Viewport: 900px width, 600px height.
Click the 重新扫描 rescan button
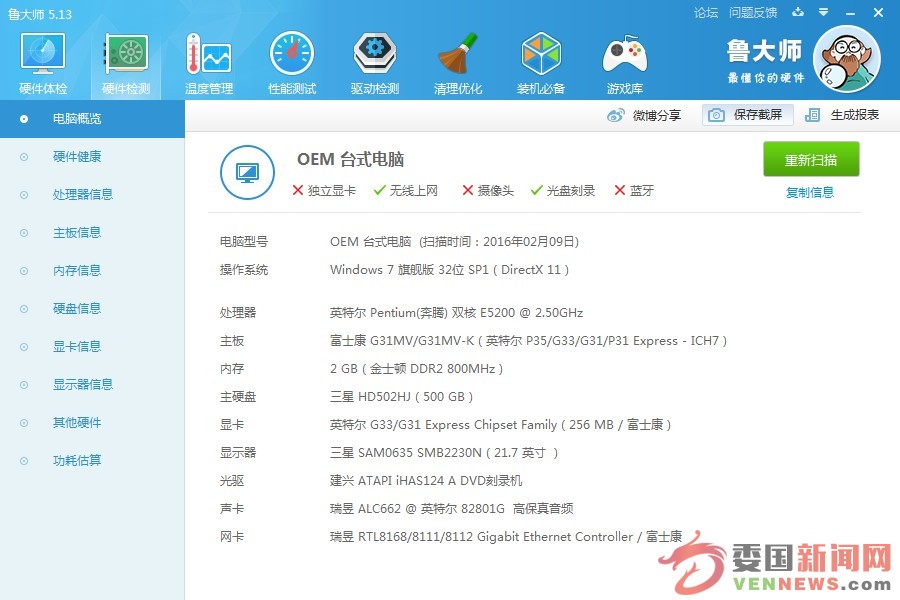pyautogui.click(x=811, y=159)
